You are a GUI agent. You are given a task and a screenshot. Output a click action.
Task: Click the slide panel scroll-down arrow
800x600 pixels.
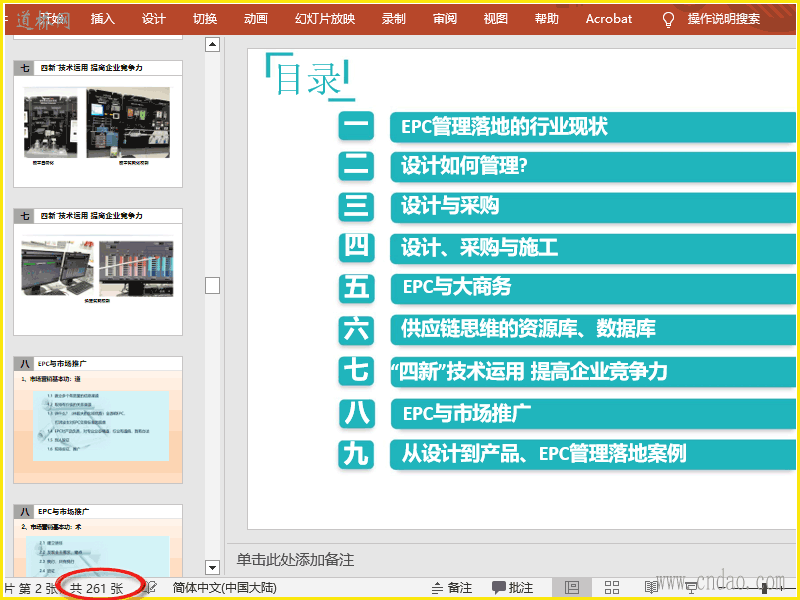(212, 567)
